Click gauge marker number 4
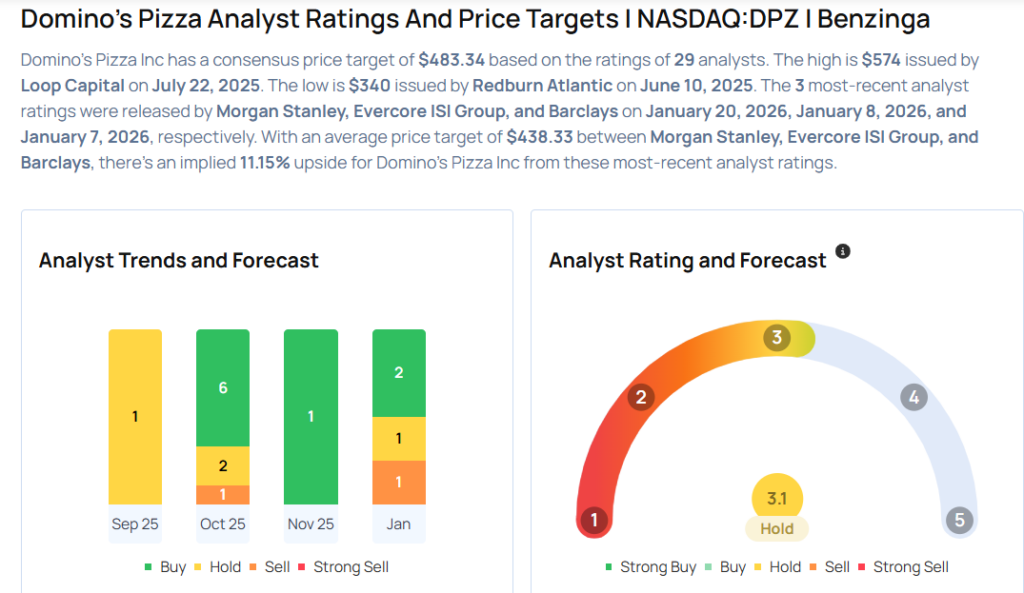 912,397
